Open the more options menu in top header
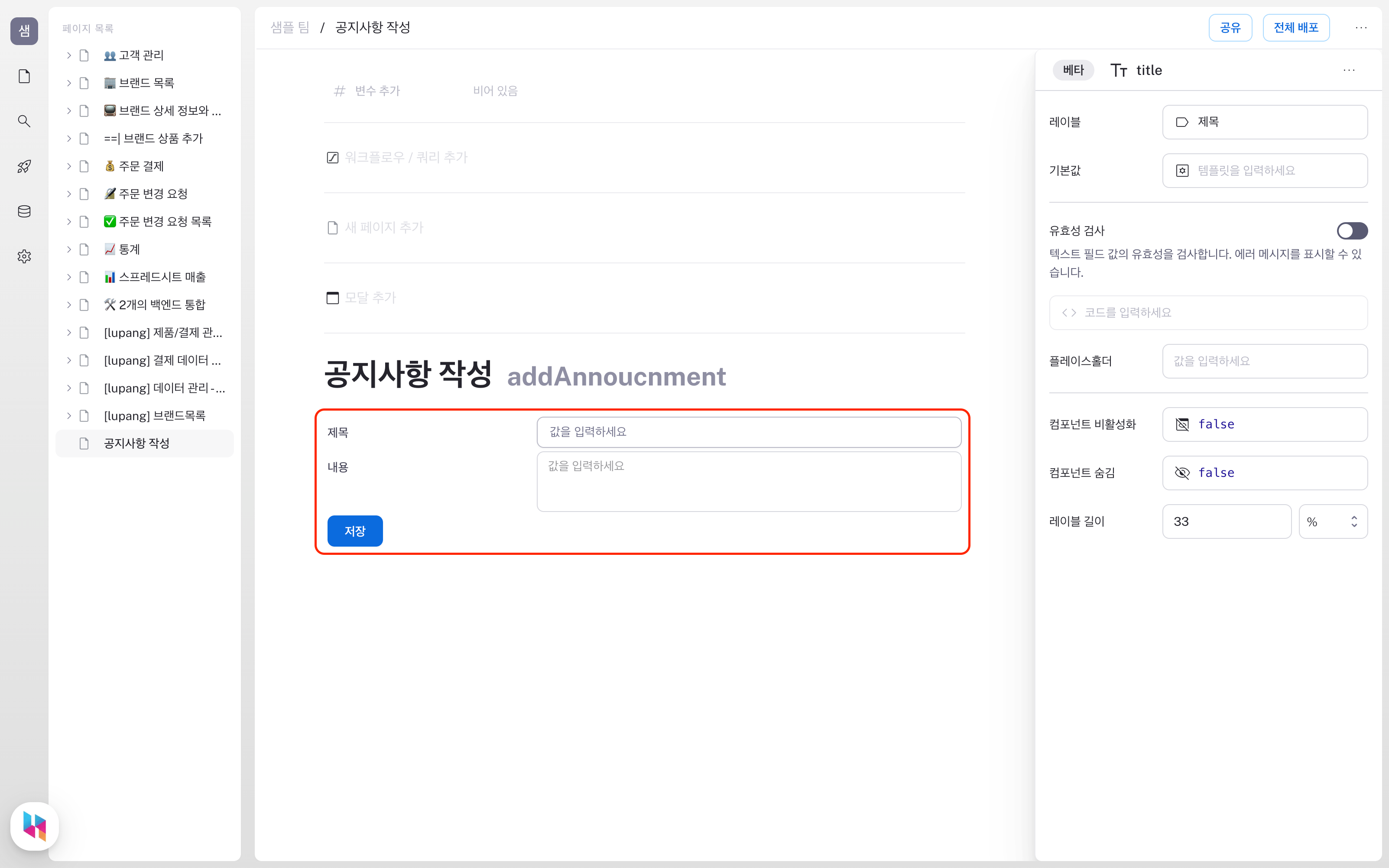This screenshot has width=1389, height=868. (x=1361, y=28)
